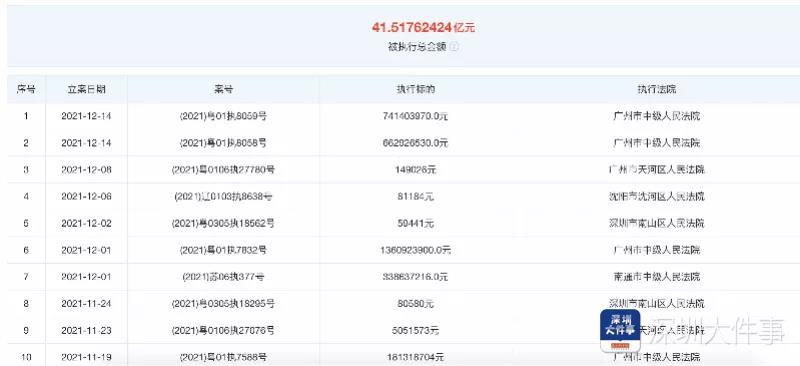Screen dimensions: 800x366
Task: Click the execution amount in row 2
Action: (415, 143)
